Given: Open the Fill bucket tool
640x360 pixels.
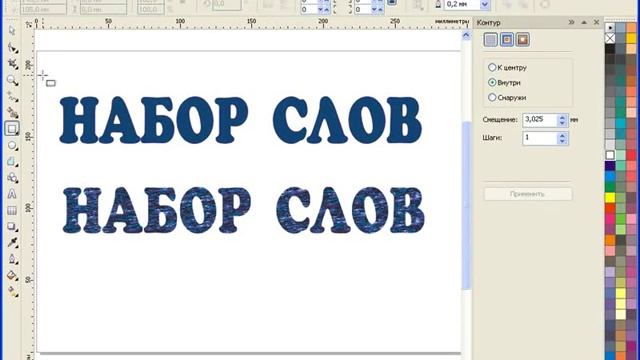Looking at the screenshot, I should (x=12, y=276).
